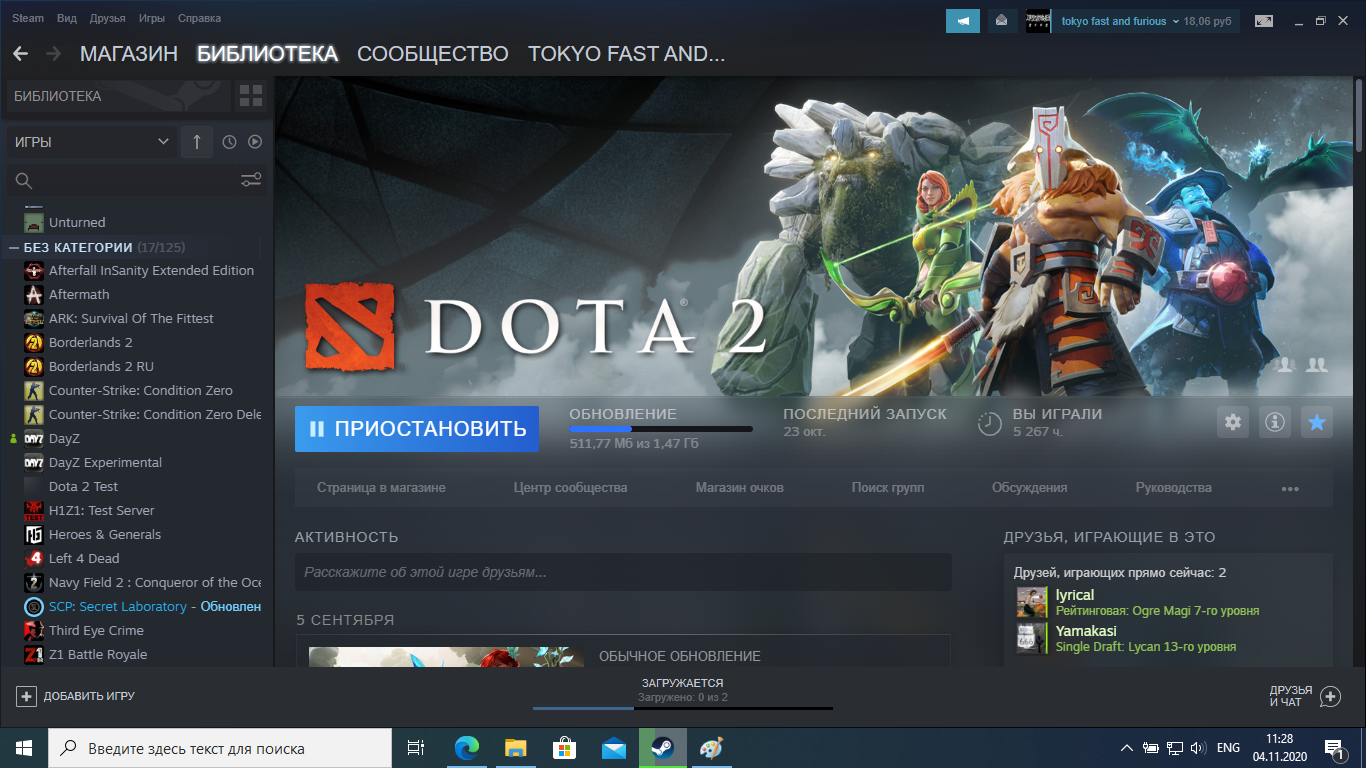This screenshot has height=768, width=1366.
Task: Show ready-to-play games filter icon
Action: click(255, 142)
